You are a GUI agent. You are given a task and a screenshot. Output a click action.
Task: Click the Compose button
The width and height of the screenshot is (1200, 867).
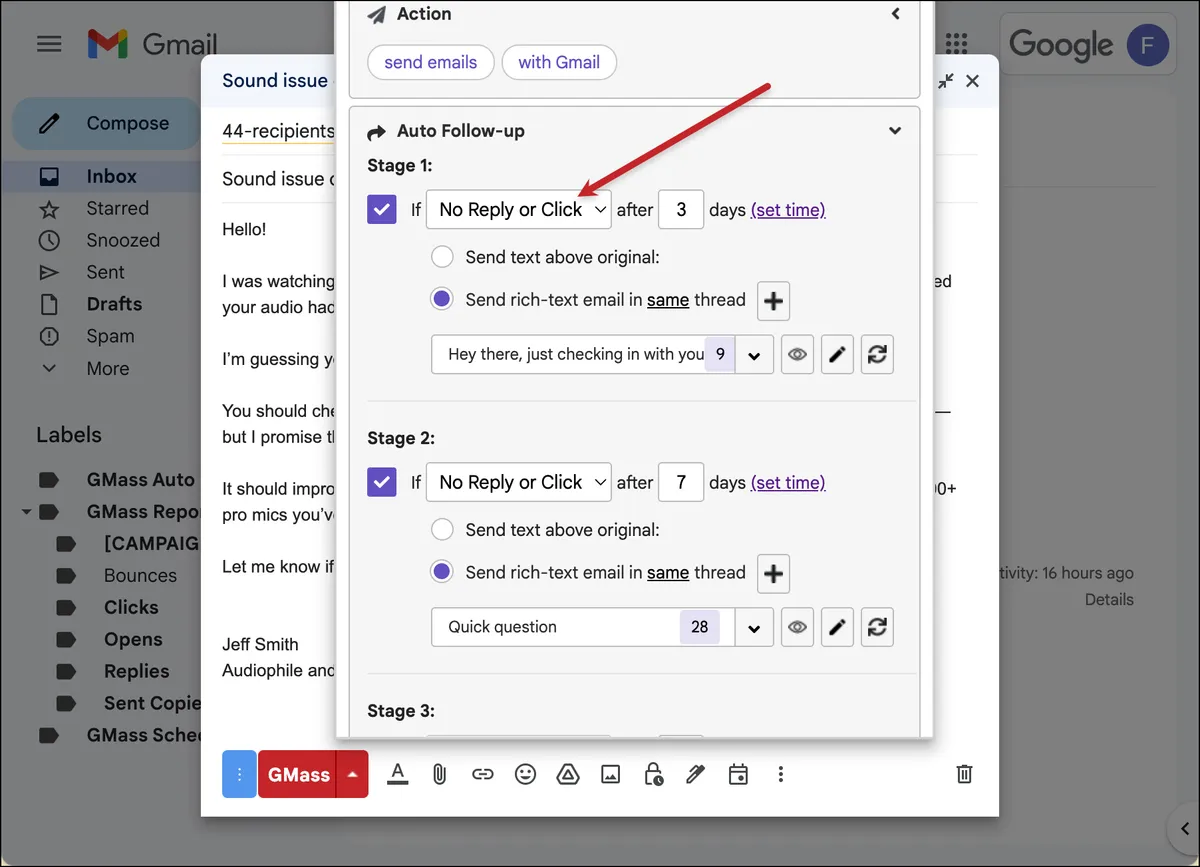(x=107, y=124)
